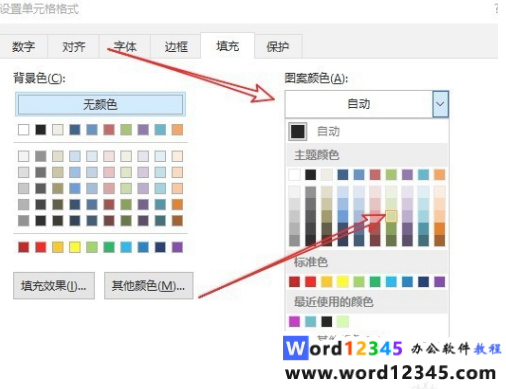Pick green in background theme row
The width and height of the screenshot is (506, 389).
click(126, 130)
